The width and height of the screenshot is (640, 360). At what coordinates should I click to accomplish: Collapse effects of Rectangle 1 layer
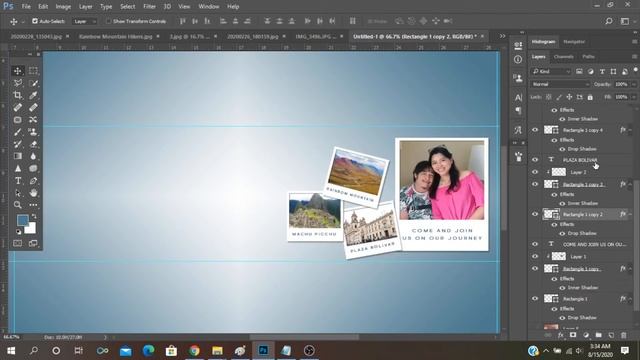pyautogui.click(x=630, y=299)
